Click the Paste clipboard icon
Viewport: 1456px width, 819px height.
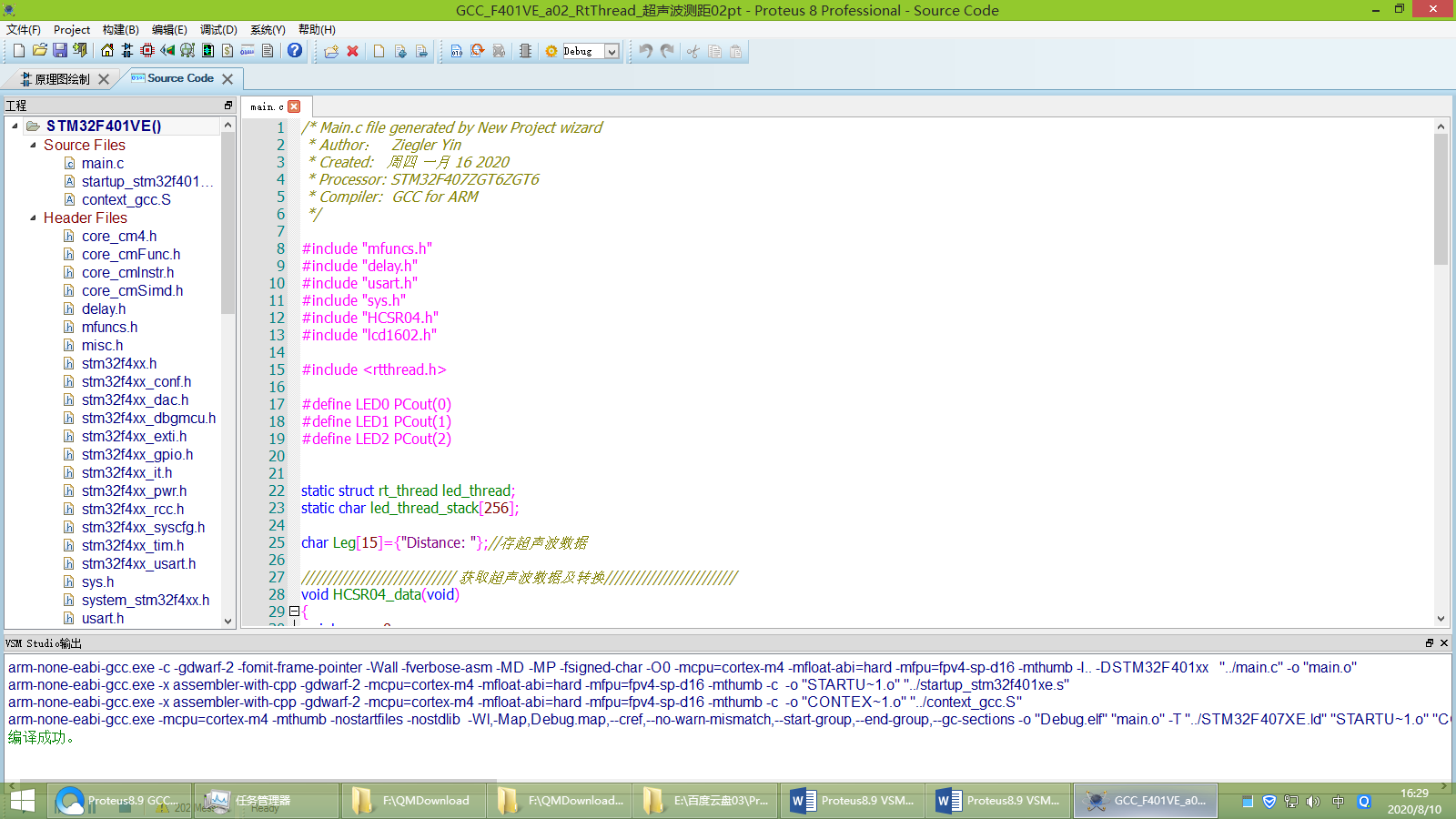point(736,51)
